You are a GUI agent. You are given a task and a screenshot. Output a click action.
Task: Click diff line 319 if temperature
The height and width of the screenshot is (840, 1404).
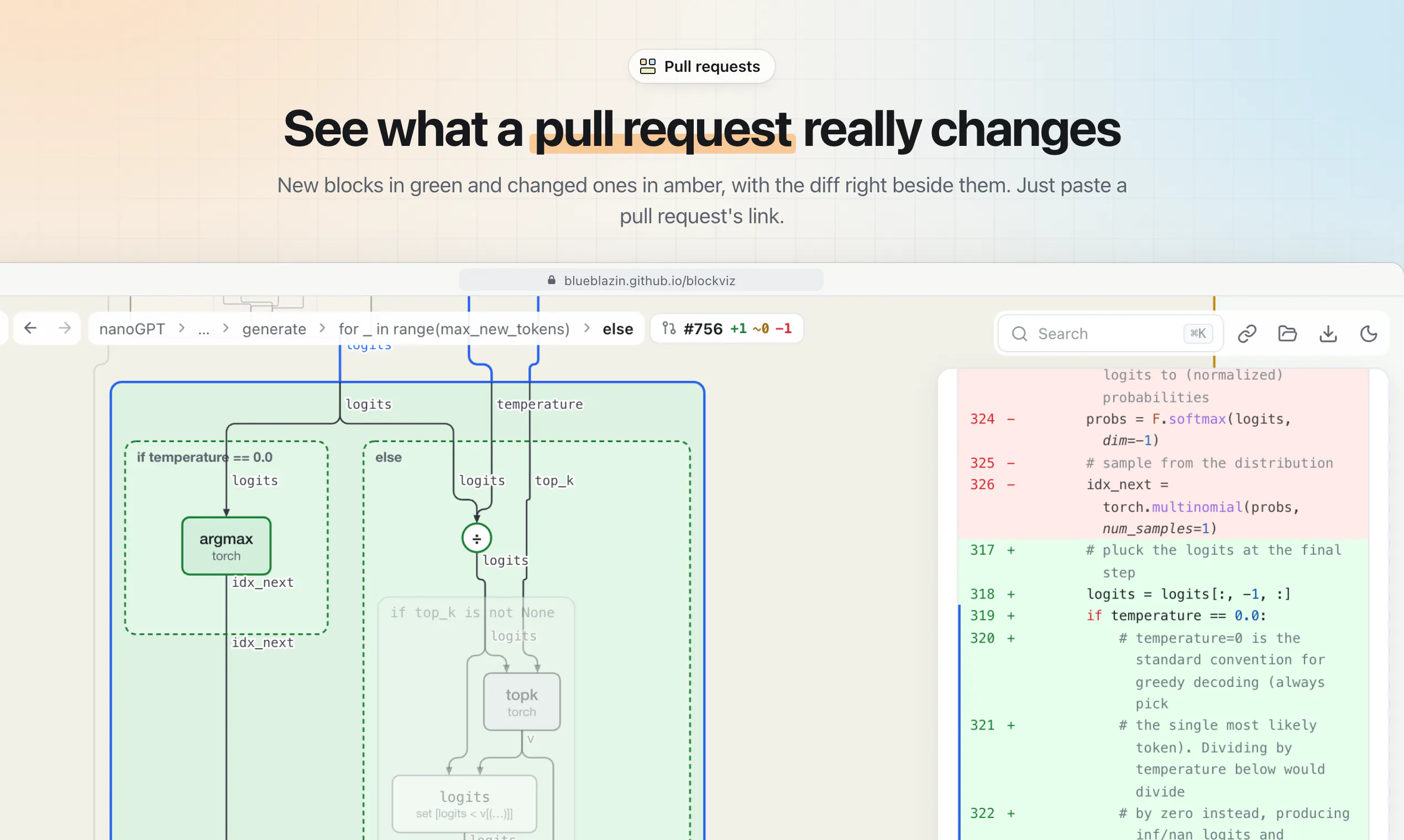(1163, 616)
